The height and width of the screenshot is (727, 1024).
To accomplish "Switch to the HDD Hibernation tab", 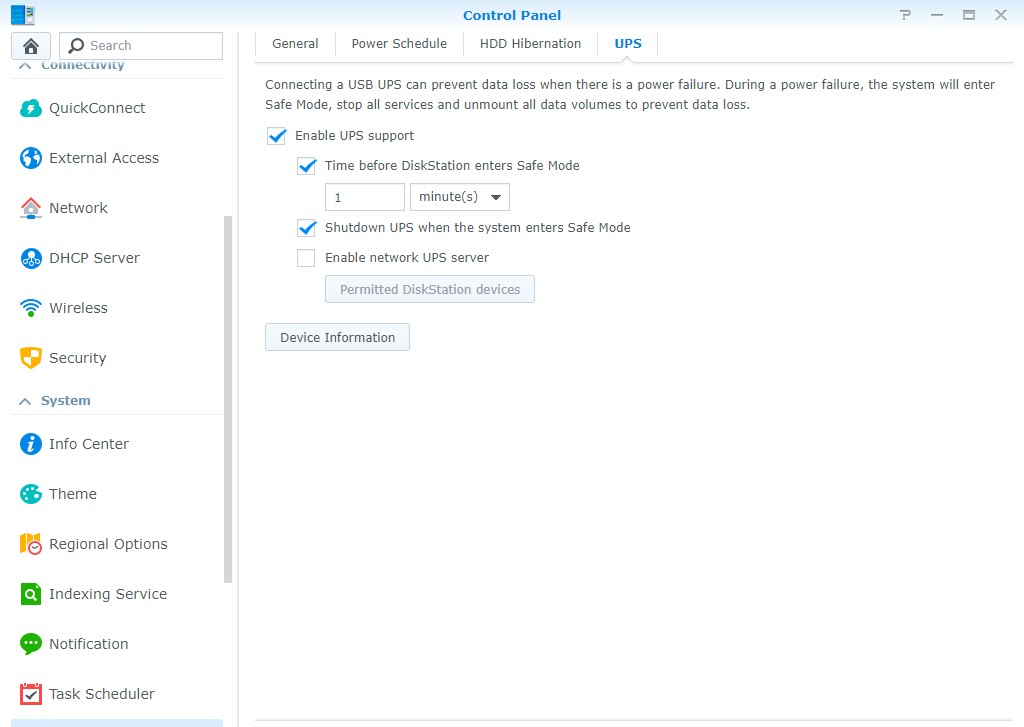I will click(x=530, y=44).
